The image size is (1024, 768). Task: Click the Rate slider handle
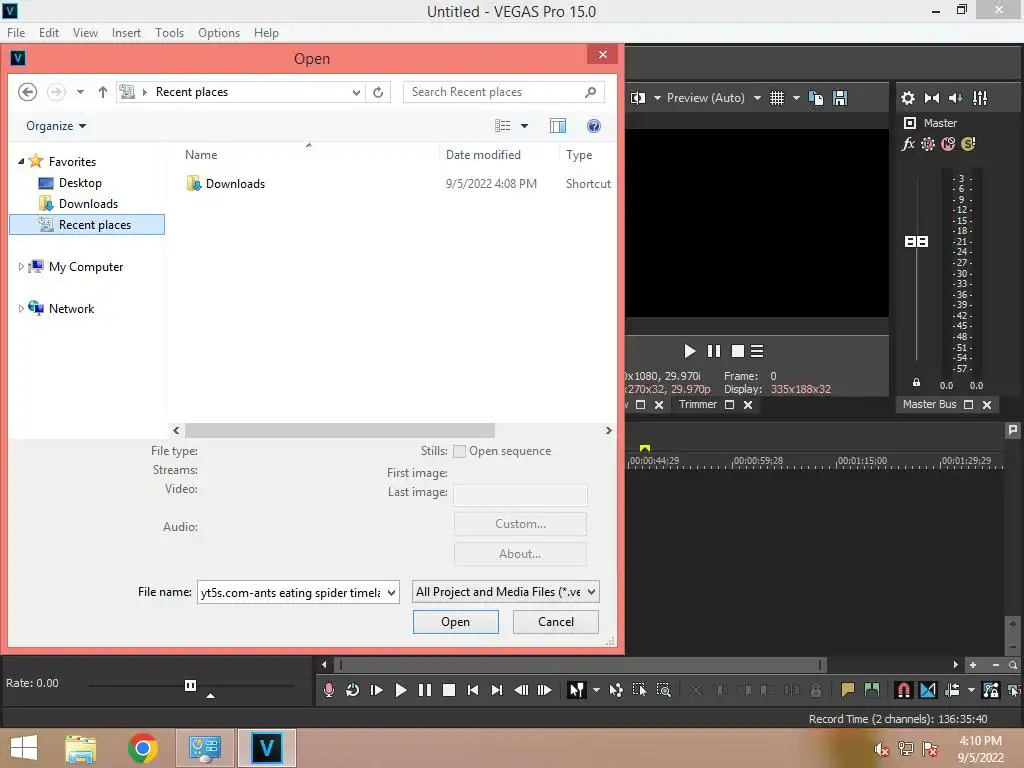coord(190,685)
